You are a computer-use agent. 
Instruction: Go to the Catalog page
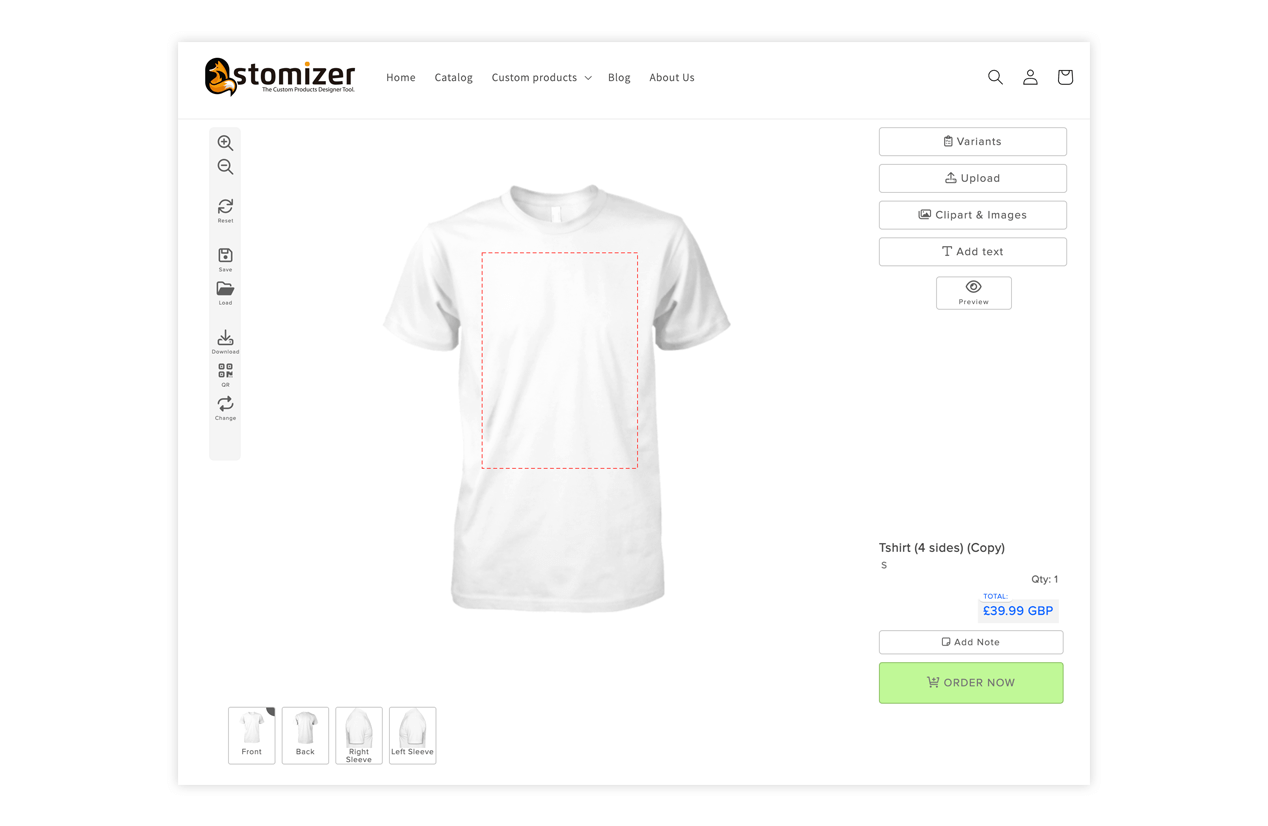[453, 77]
